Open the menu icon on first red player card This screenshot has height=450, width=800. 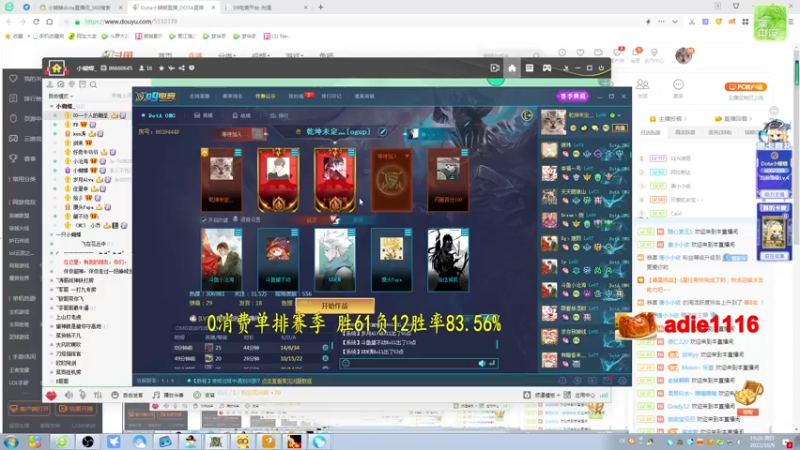point(238,153)
